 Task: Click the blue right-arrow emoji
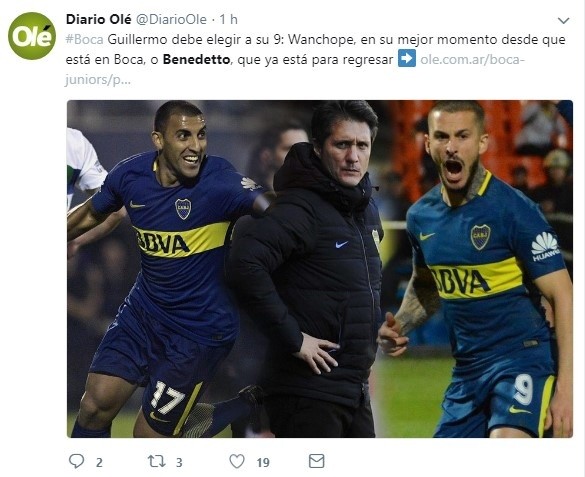407,59
